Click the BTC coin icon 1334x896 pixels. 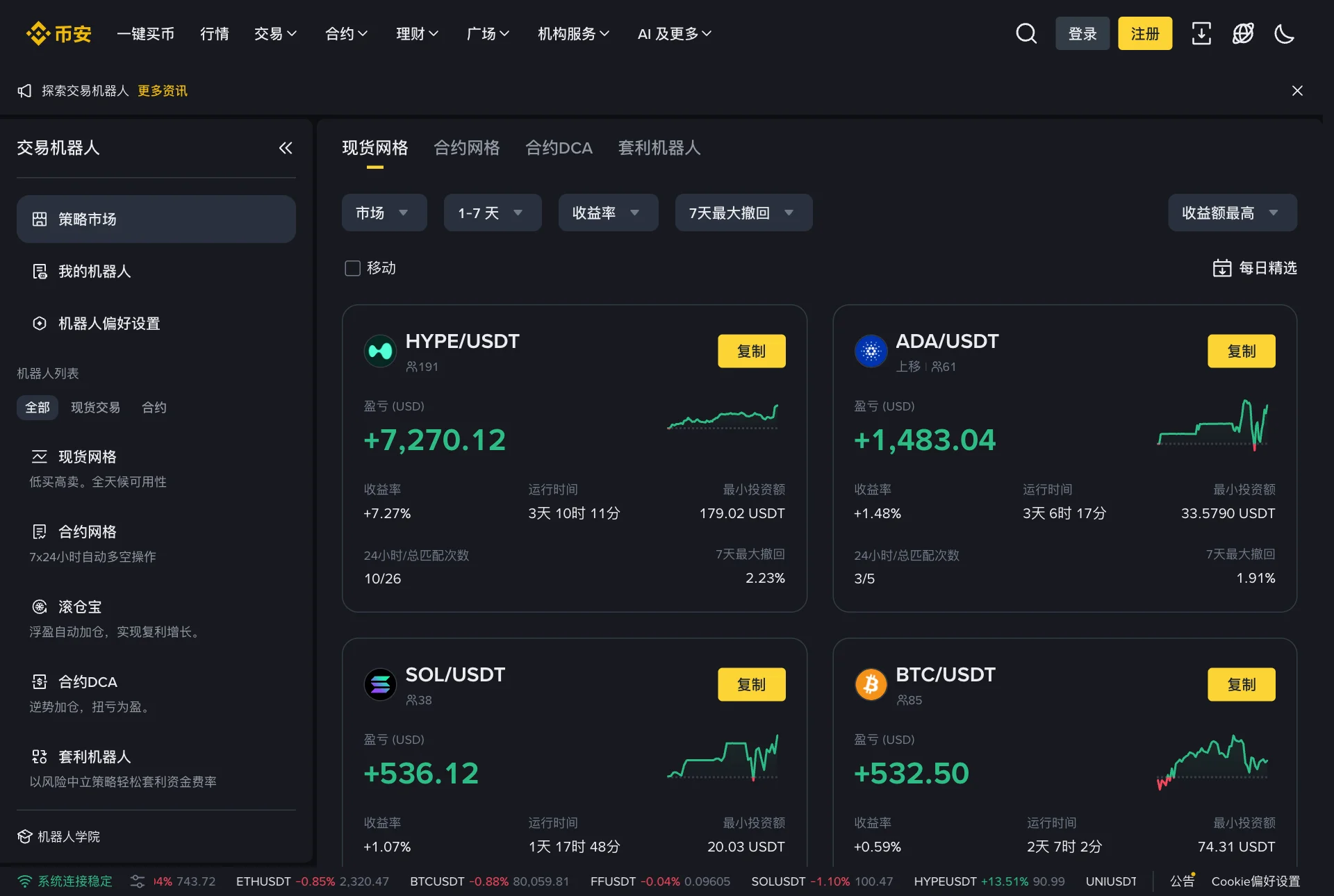(x=871, y=685)
